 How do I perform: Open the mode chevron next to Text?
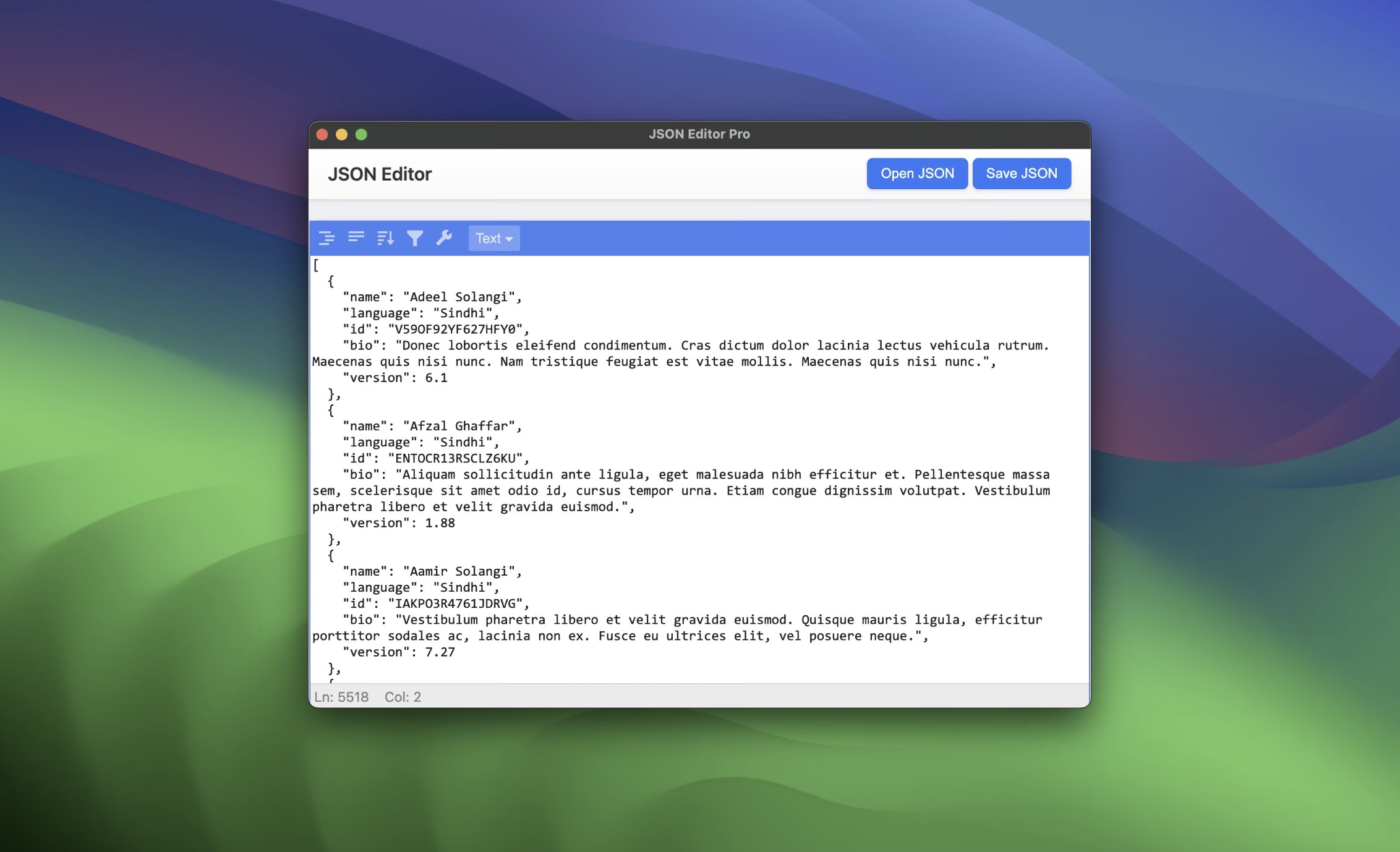tap(508, 239)
